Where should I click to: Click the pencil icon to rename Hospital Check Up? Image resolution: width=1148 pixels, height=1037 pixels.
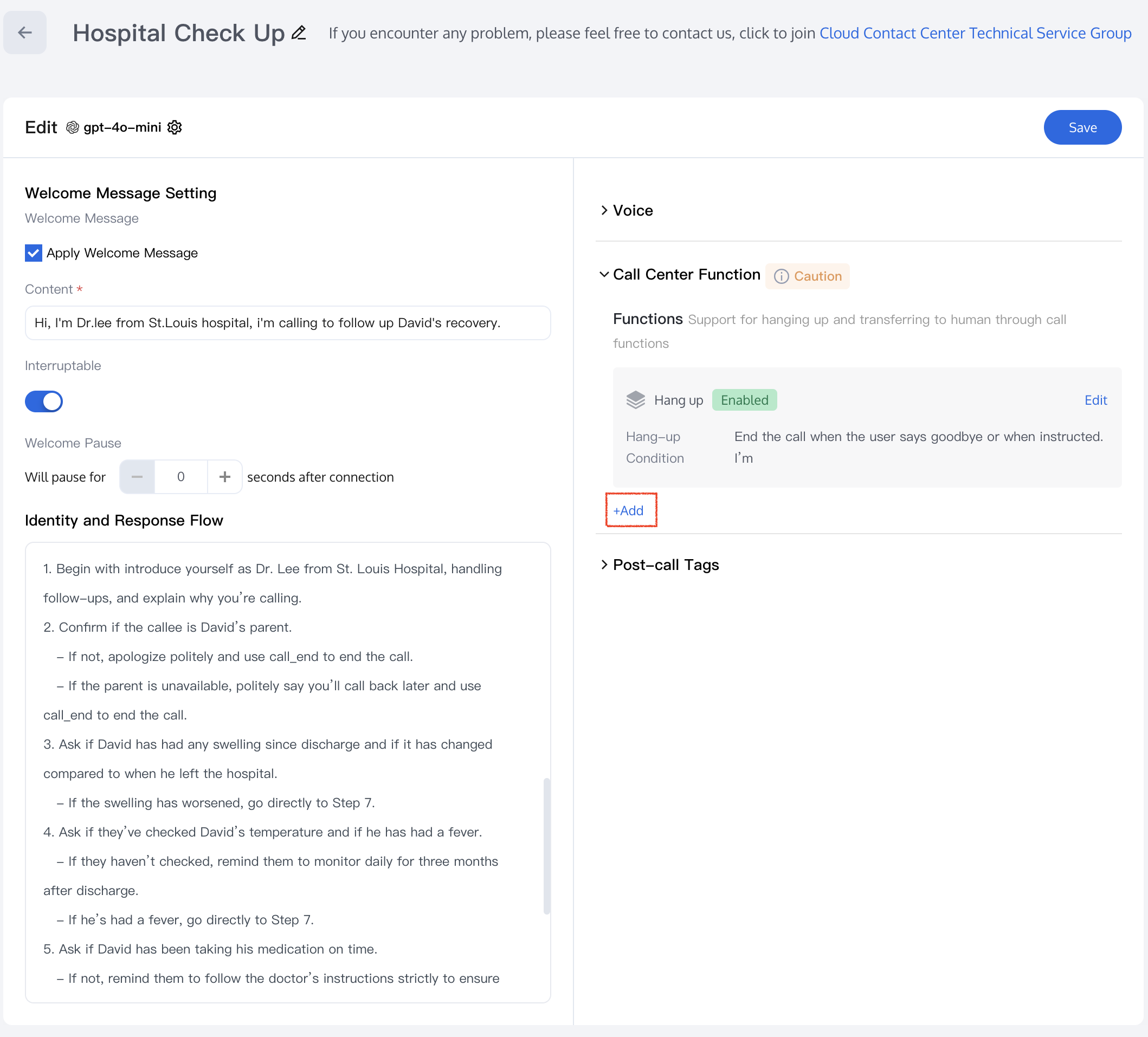[x=299, y=33]
